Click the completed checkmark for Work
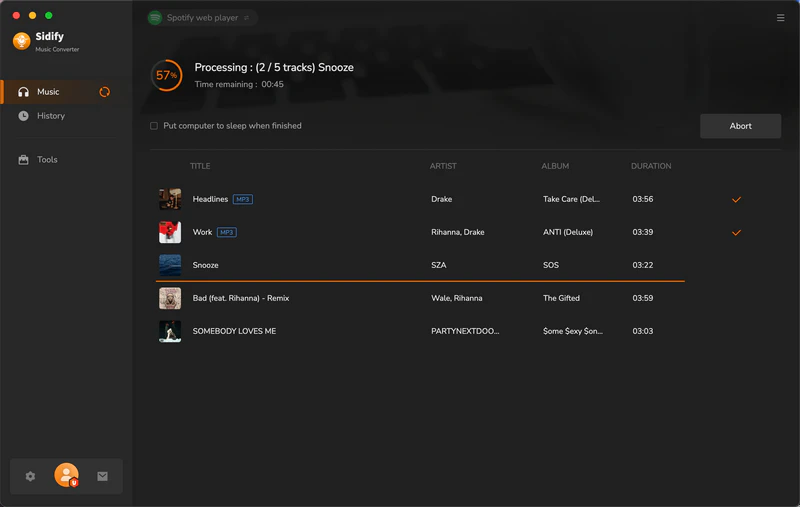Screen dimensions: 800x507 click(x=736, y=233)
